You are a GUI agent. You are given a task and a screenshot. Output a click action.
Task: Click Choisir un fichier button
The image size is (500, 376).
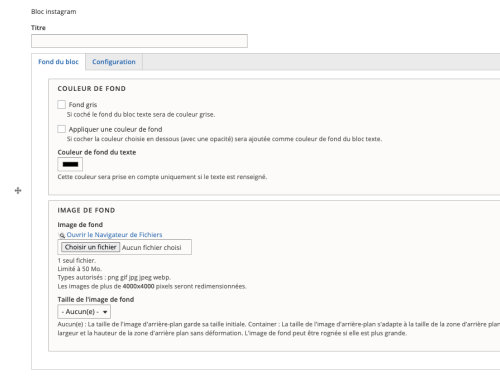coord(90,247)
